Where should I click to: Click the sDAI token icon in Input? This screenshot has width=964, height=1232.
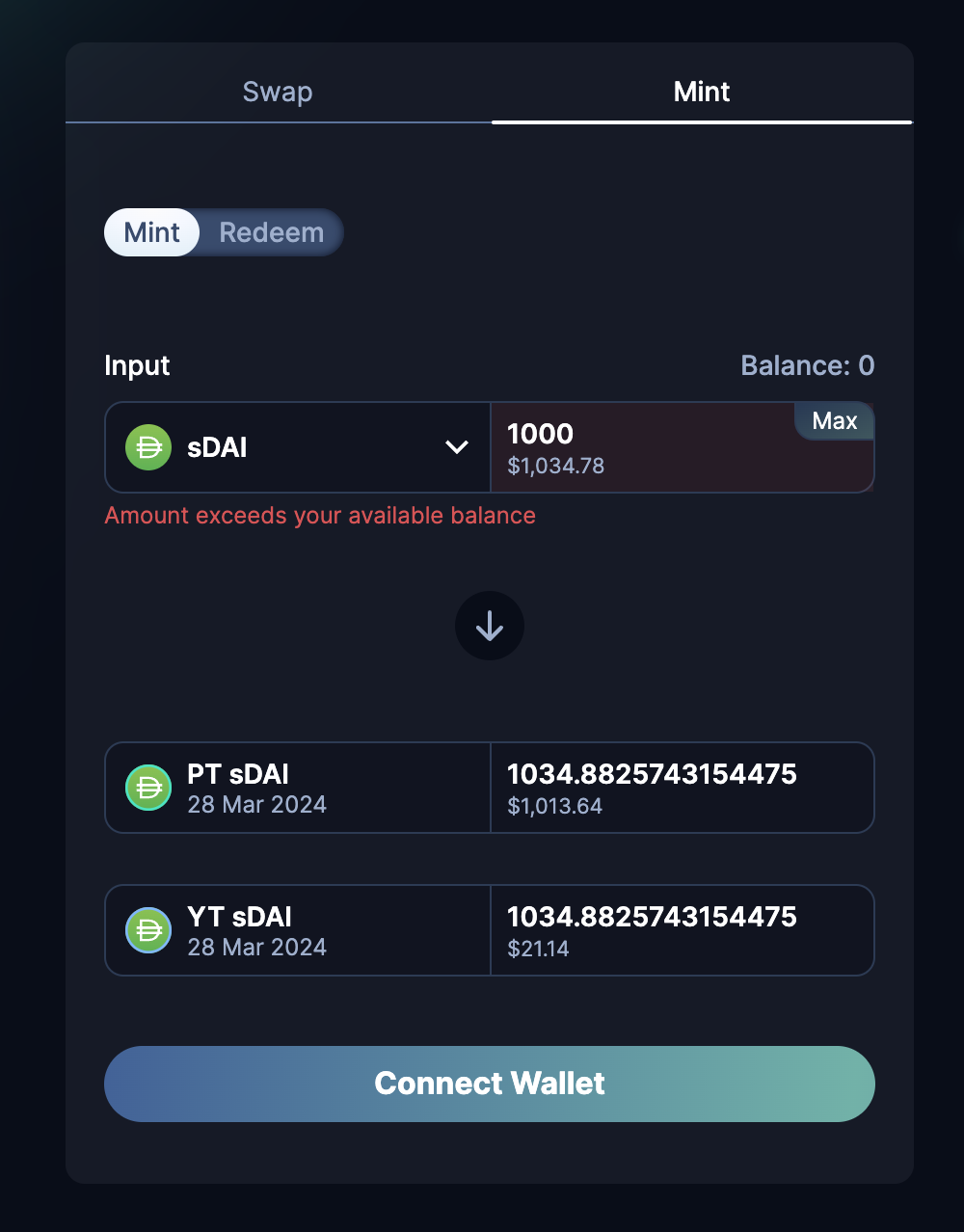(x=148, y=447)
